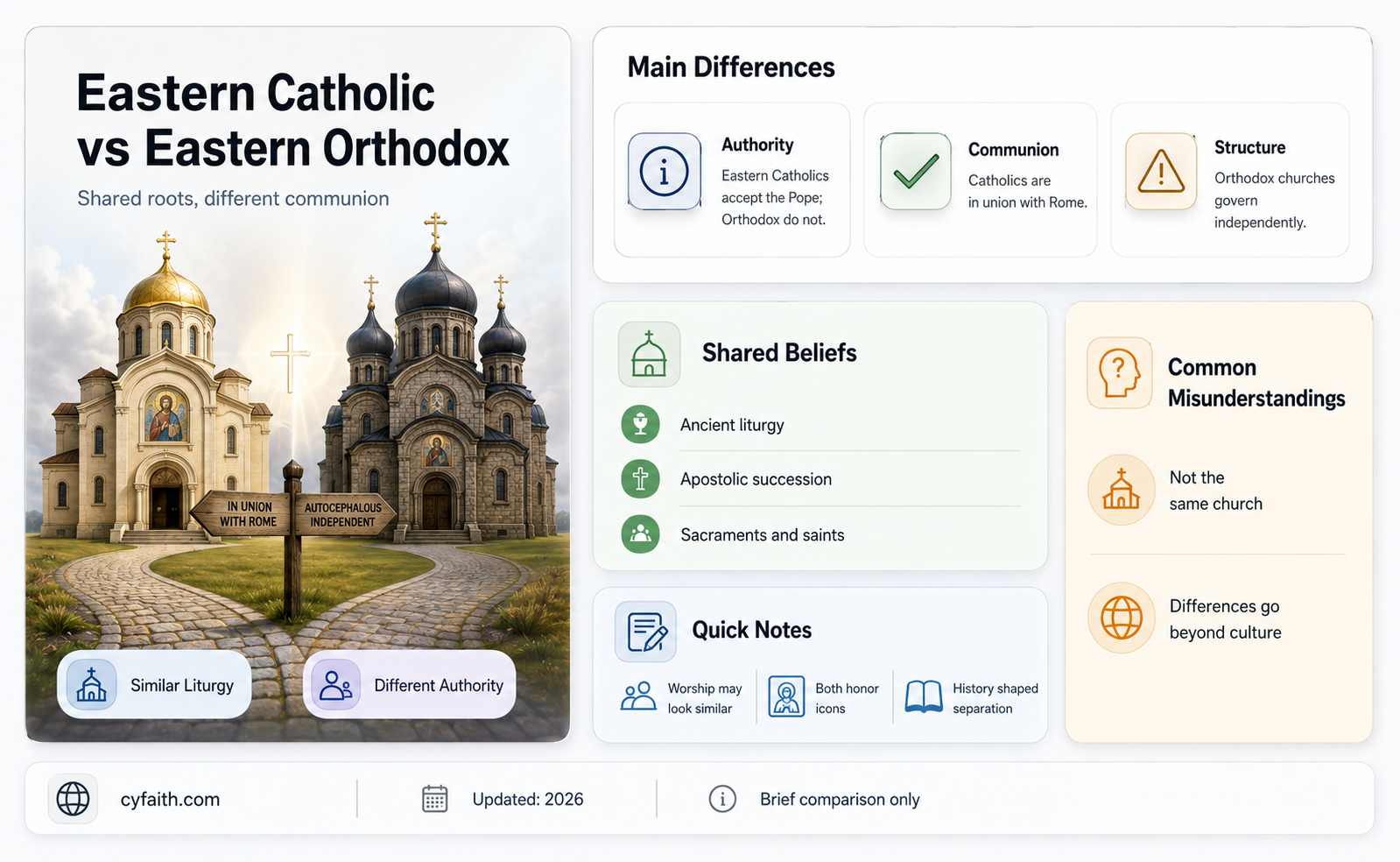Select the Different Authority badge

[x=409, y=685]
